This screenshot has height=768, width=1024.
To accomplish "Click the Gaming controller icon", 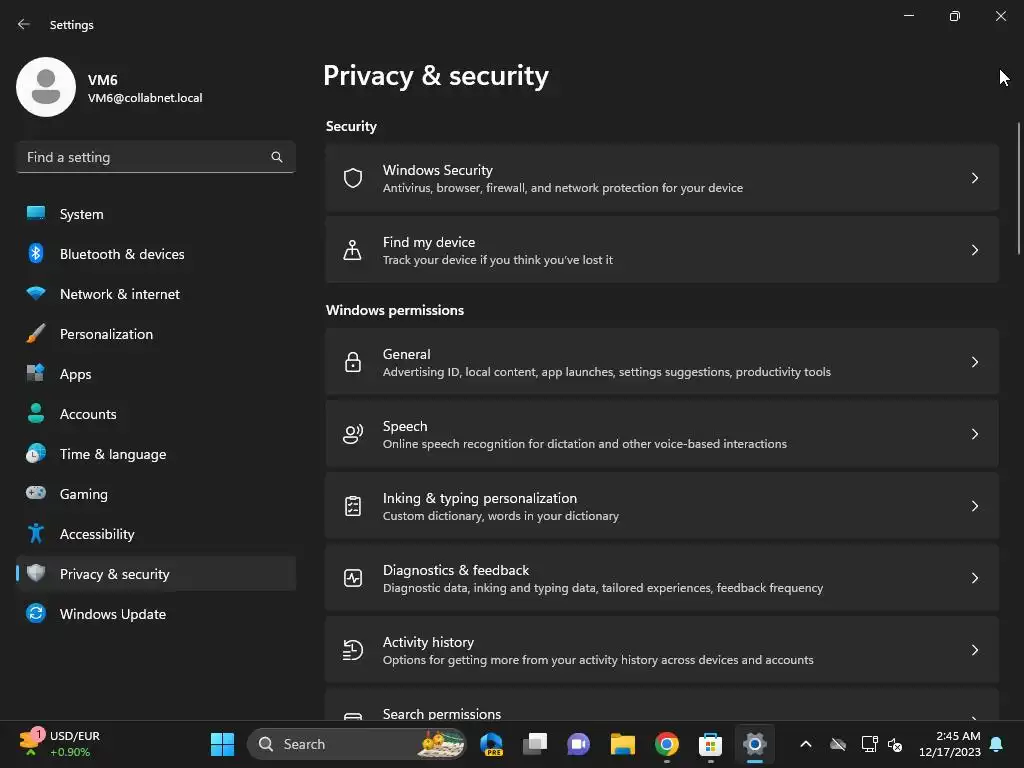I will [36, 493].
